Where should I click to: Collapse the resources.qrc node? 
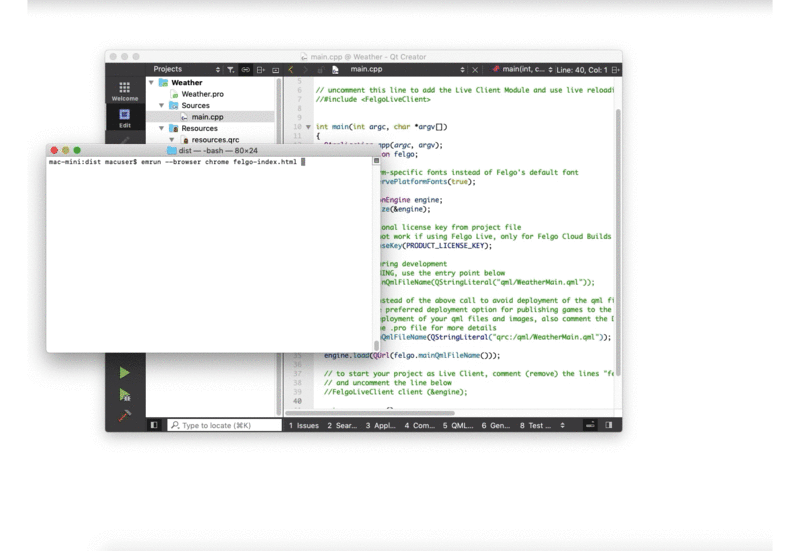click(172, 139)
